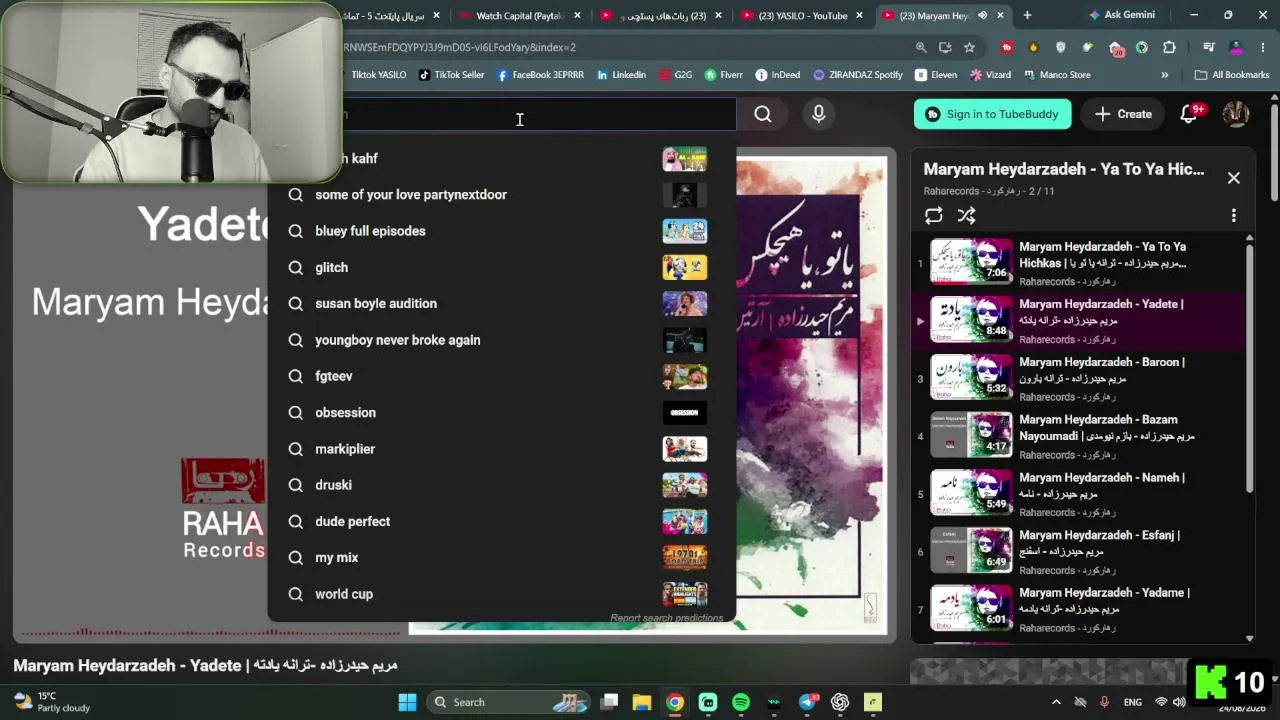Open Chrome zoom magnifier in address bar

(x=921, y=47)
